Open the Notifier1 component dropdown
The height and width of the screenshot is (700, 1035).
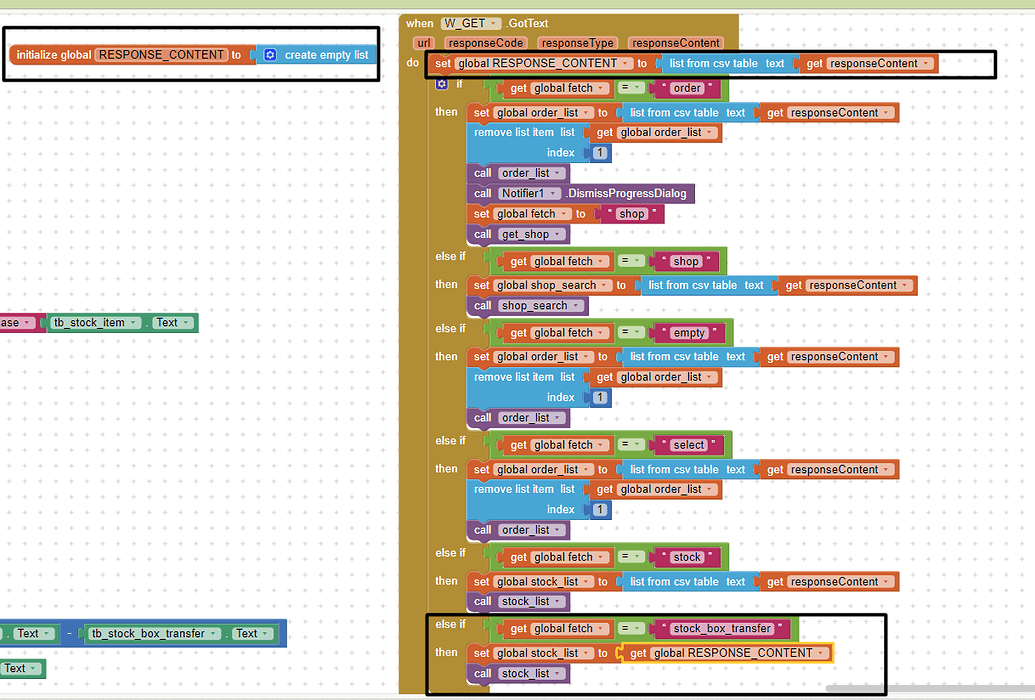coord(556,193)
